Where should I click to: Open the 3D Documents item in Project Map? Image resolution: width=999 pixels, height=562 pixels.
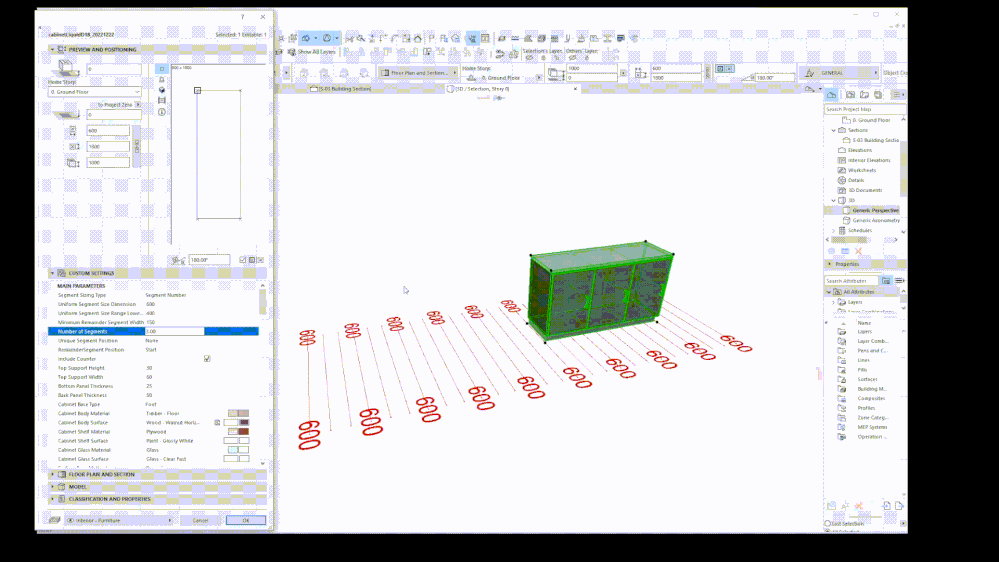tap(865, 190)
